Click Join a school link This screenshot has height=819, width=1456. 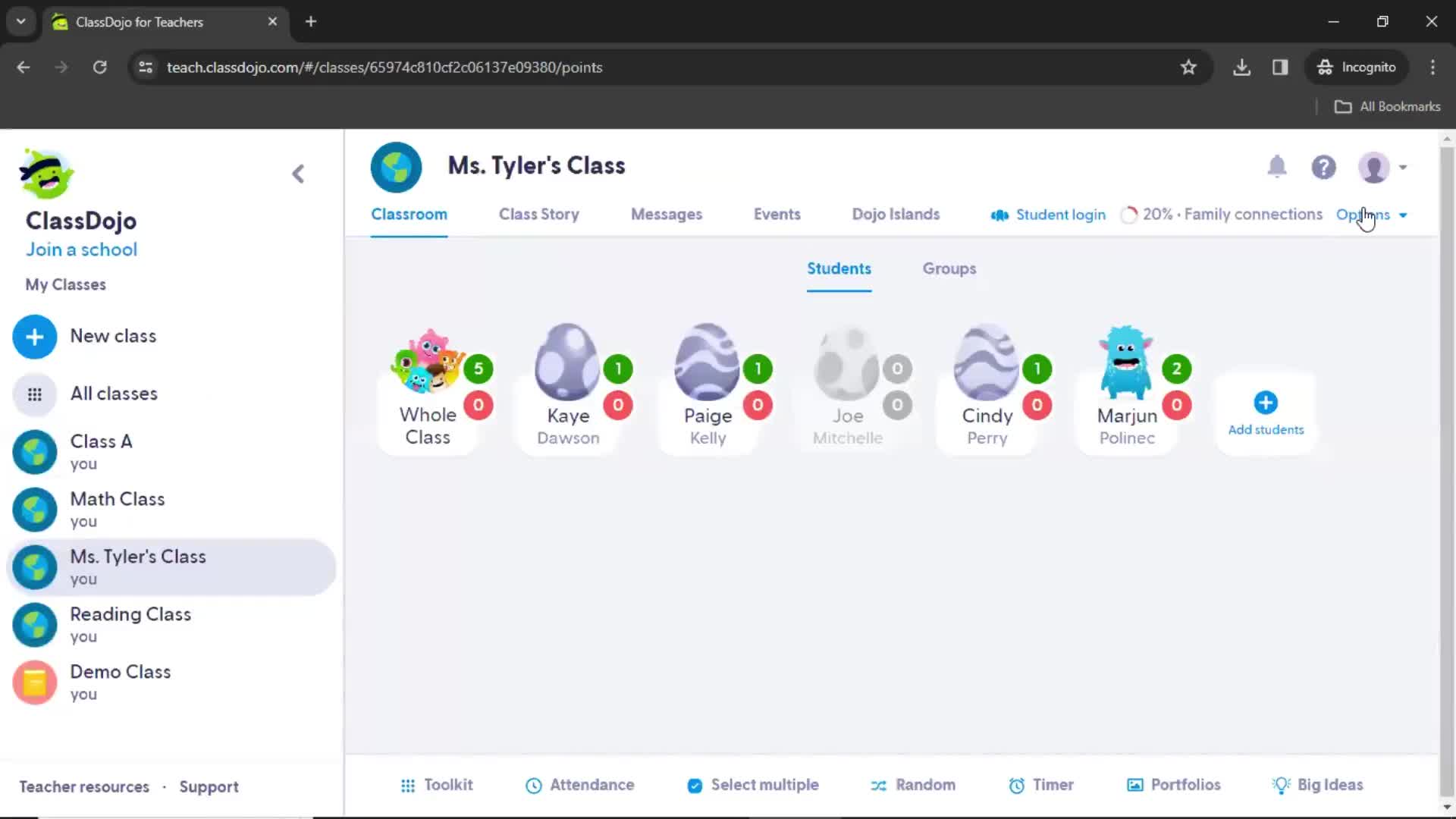[81, 249]
